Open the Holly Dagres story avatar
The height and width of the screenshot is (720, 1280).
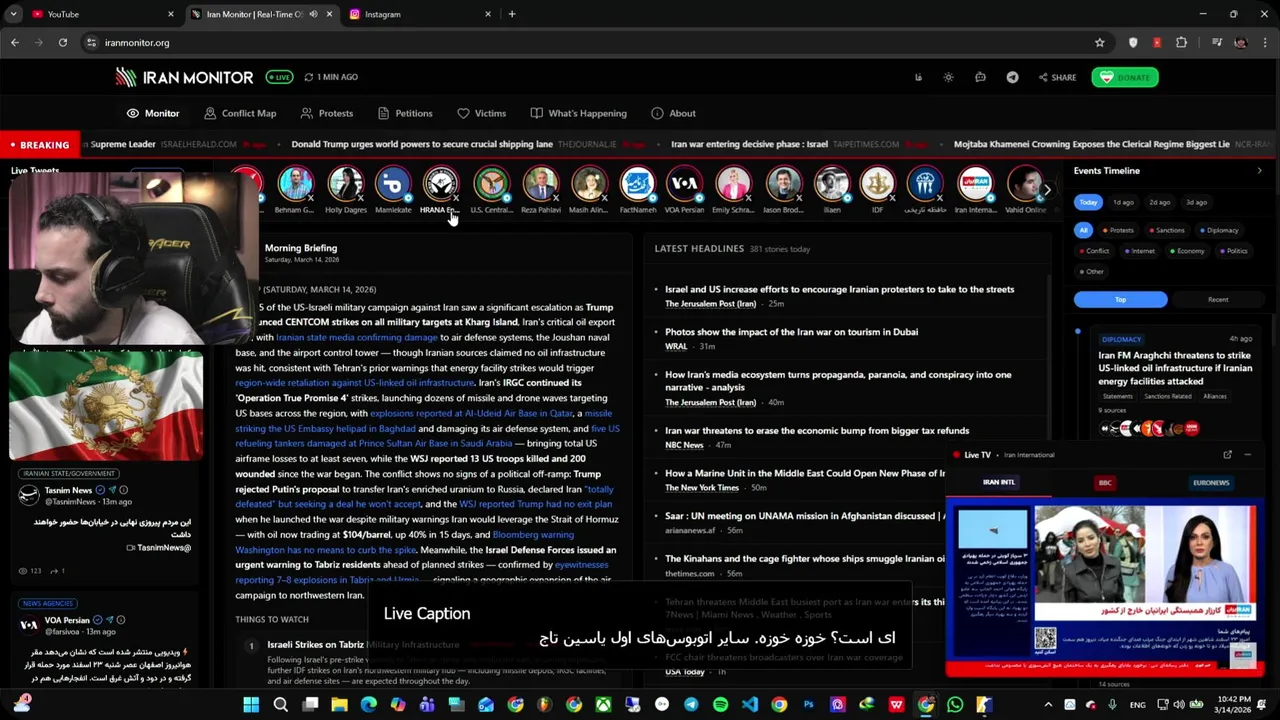(345, 185)
